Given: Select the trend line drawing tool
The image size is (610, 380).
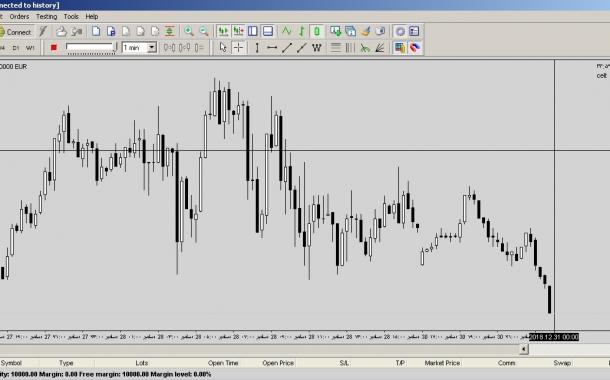Looking at the screenshot, I should [287, 47].
